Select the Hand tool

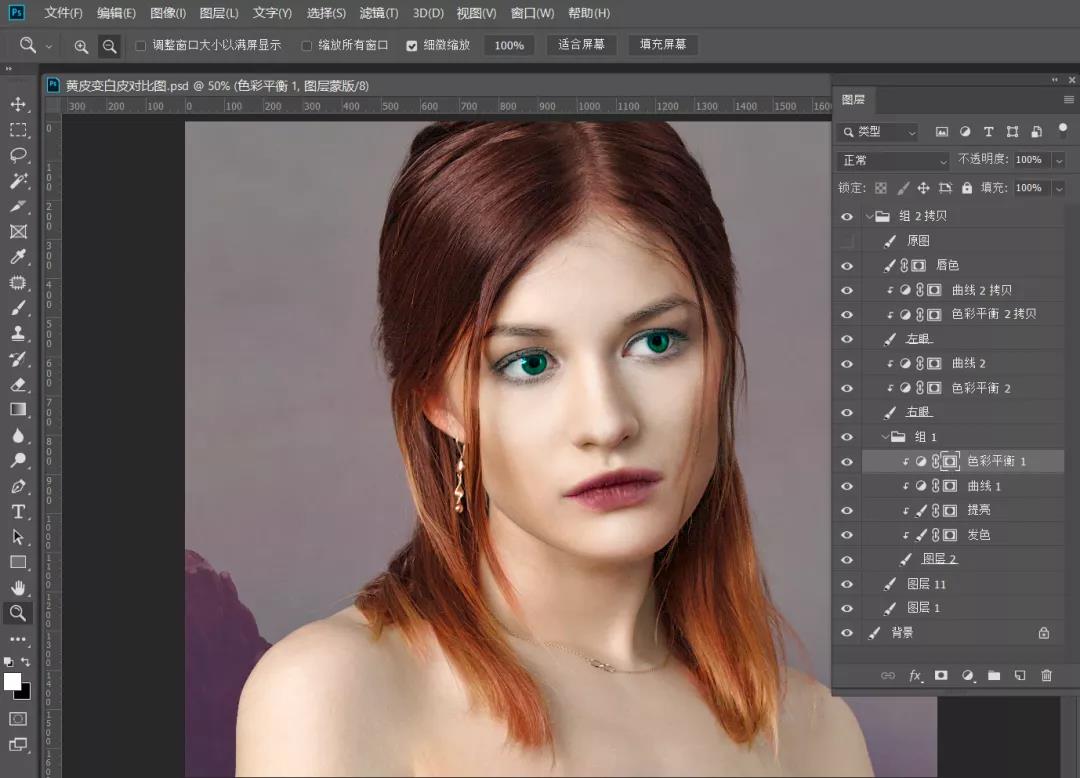pyautogui.click(x=18, y=587)
